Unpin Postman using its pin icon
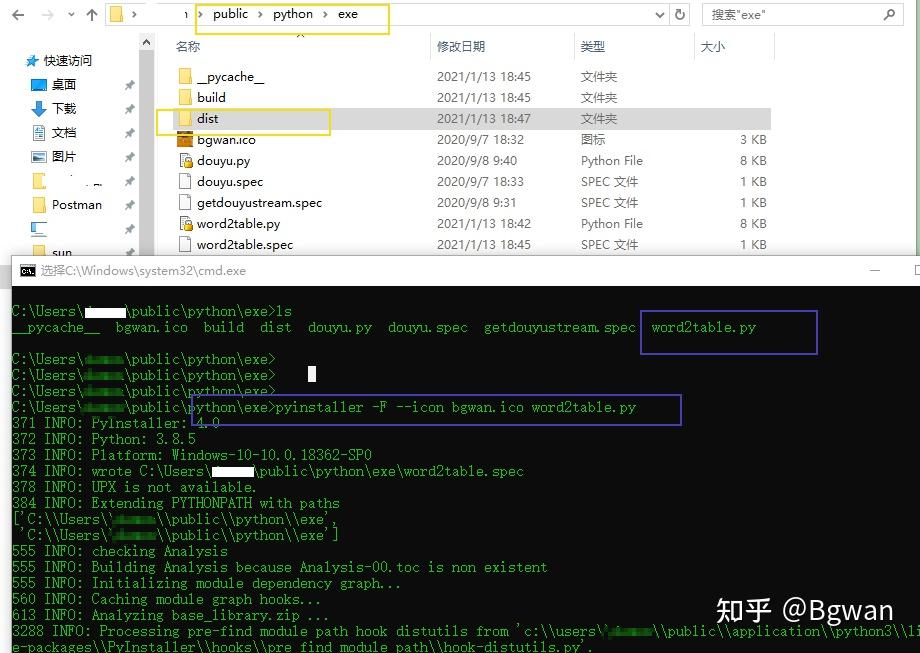 pyautogui.click(x=130, y=205)
